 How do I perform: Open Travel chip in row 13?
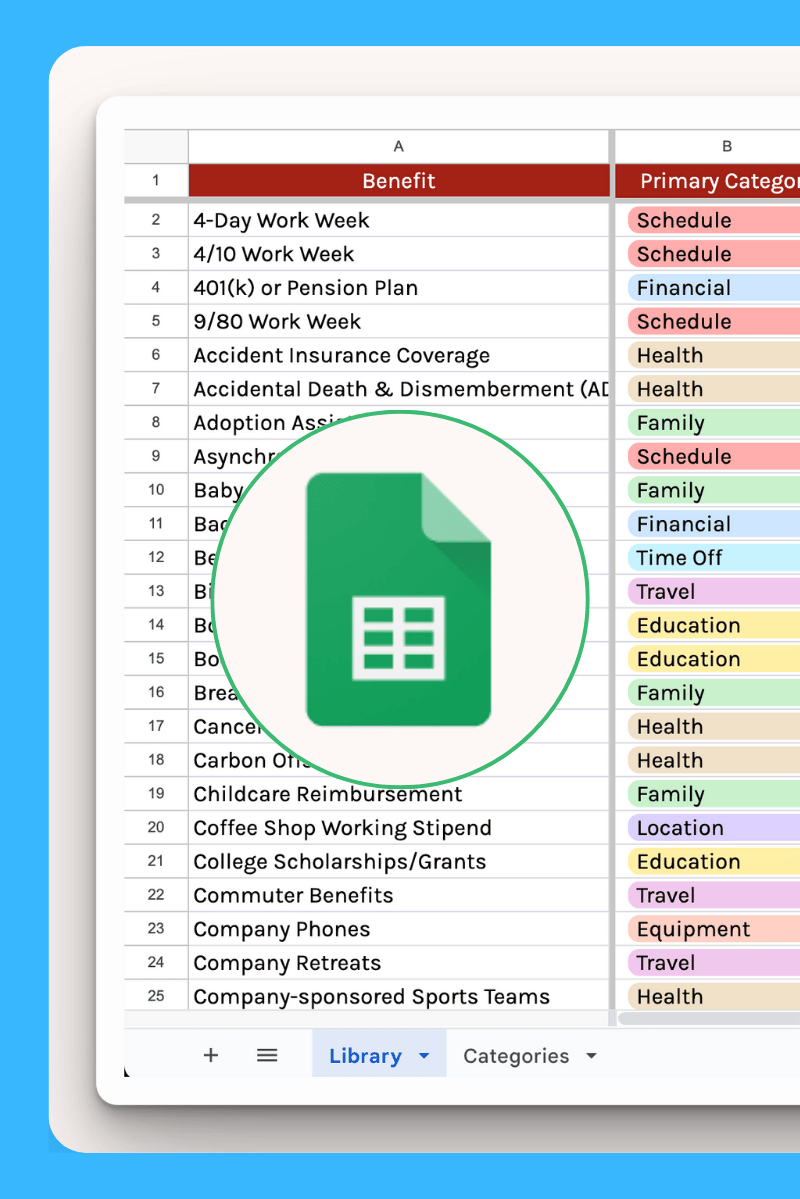714,591
